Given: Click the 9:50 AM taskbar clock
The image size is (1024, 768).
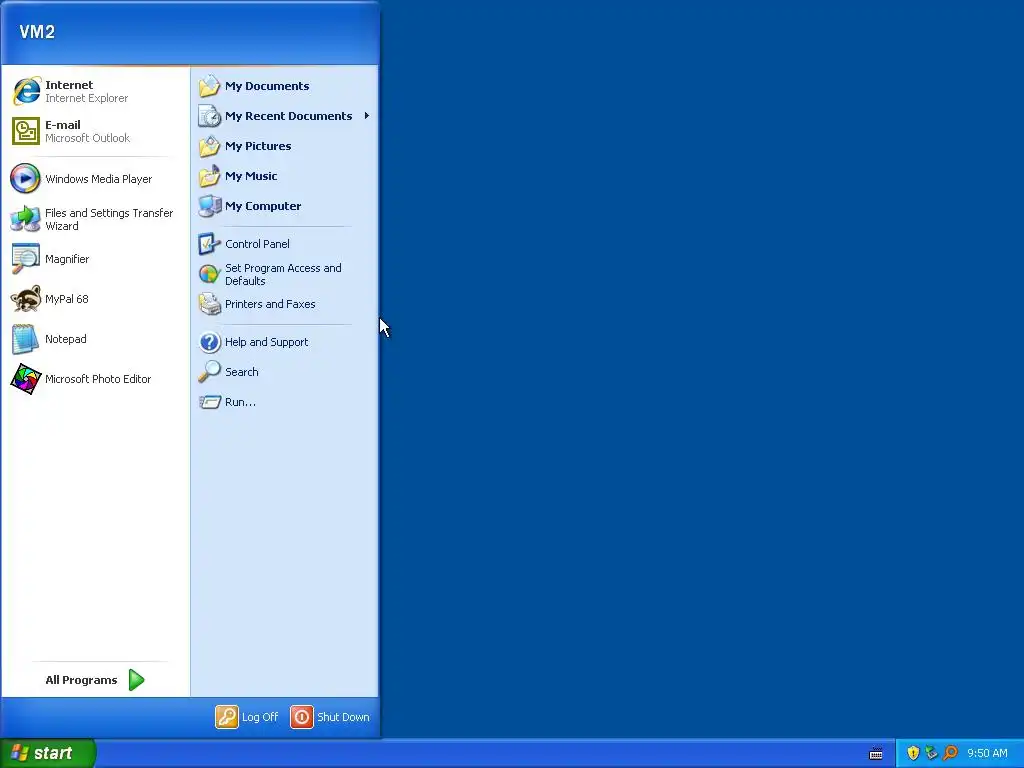Looking at the screenshot, I should click(x=987, y=754).
